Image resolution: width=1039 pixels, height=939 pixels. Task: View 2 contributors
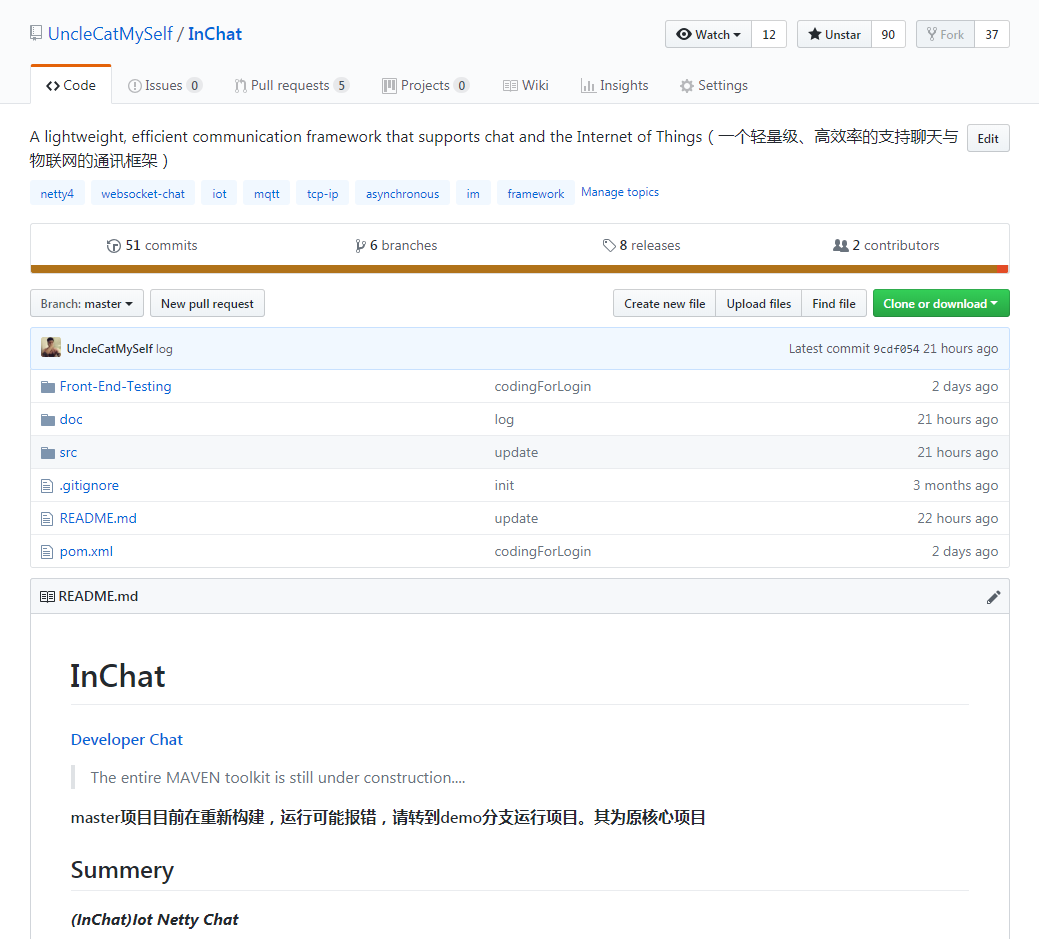[886, 246]
